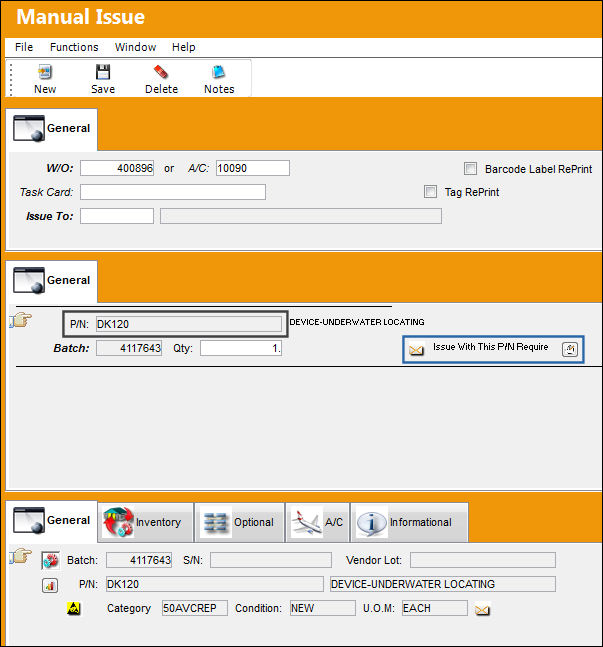Viewport: 603px width, 647px height.
Task: Click the Qty input field
Action: click(241, 348)
